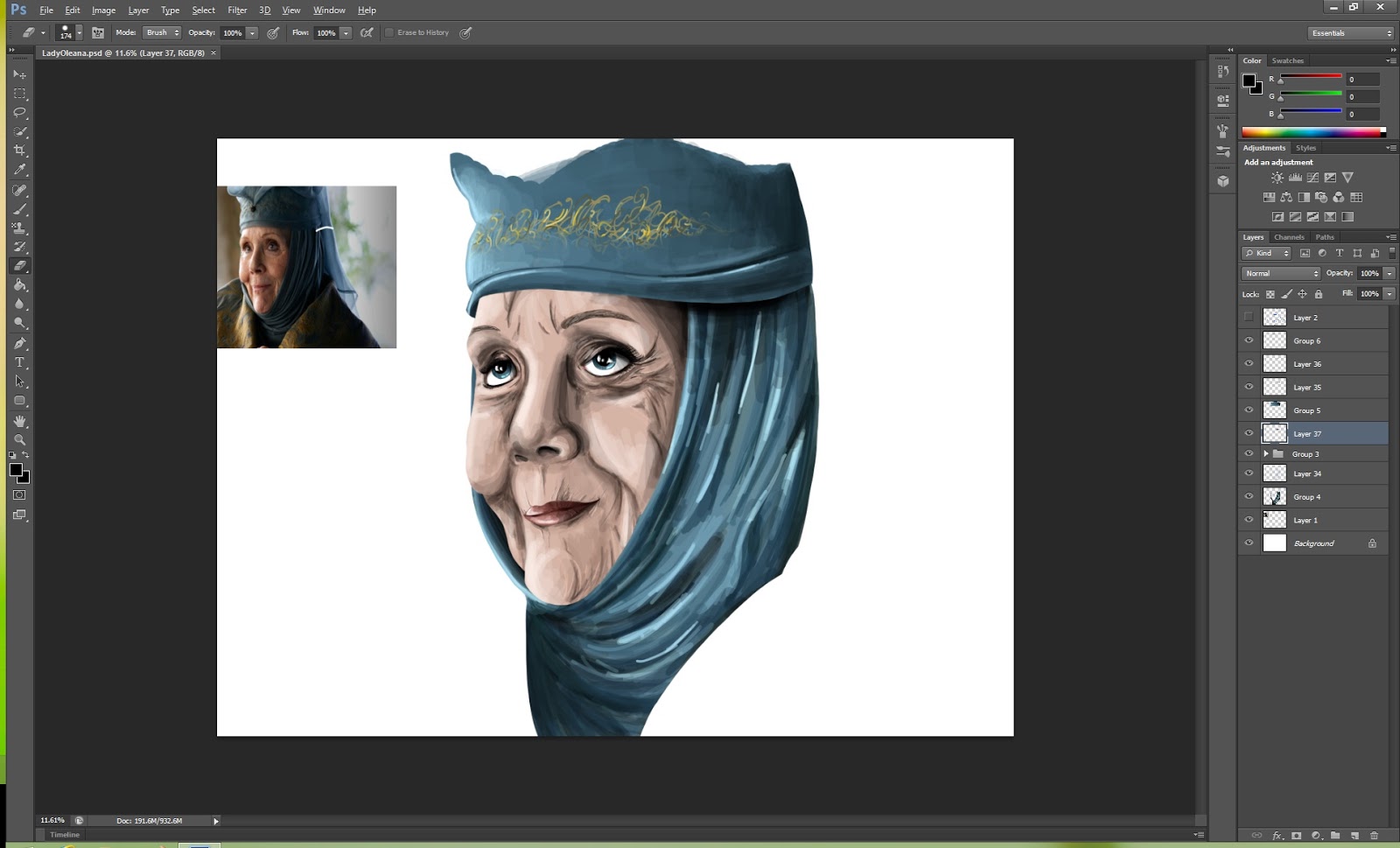Viewport: 1400px width, 848px height.
Task: Select the Horizontal Type tool
Action: pyautogui.click(x=21, y=362)
